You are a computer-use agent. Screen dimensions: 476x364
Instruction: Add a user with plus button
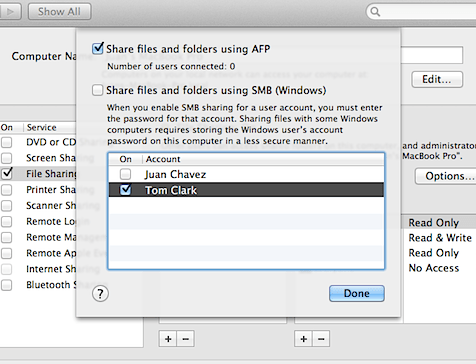(303, 339)
